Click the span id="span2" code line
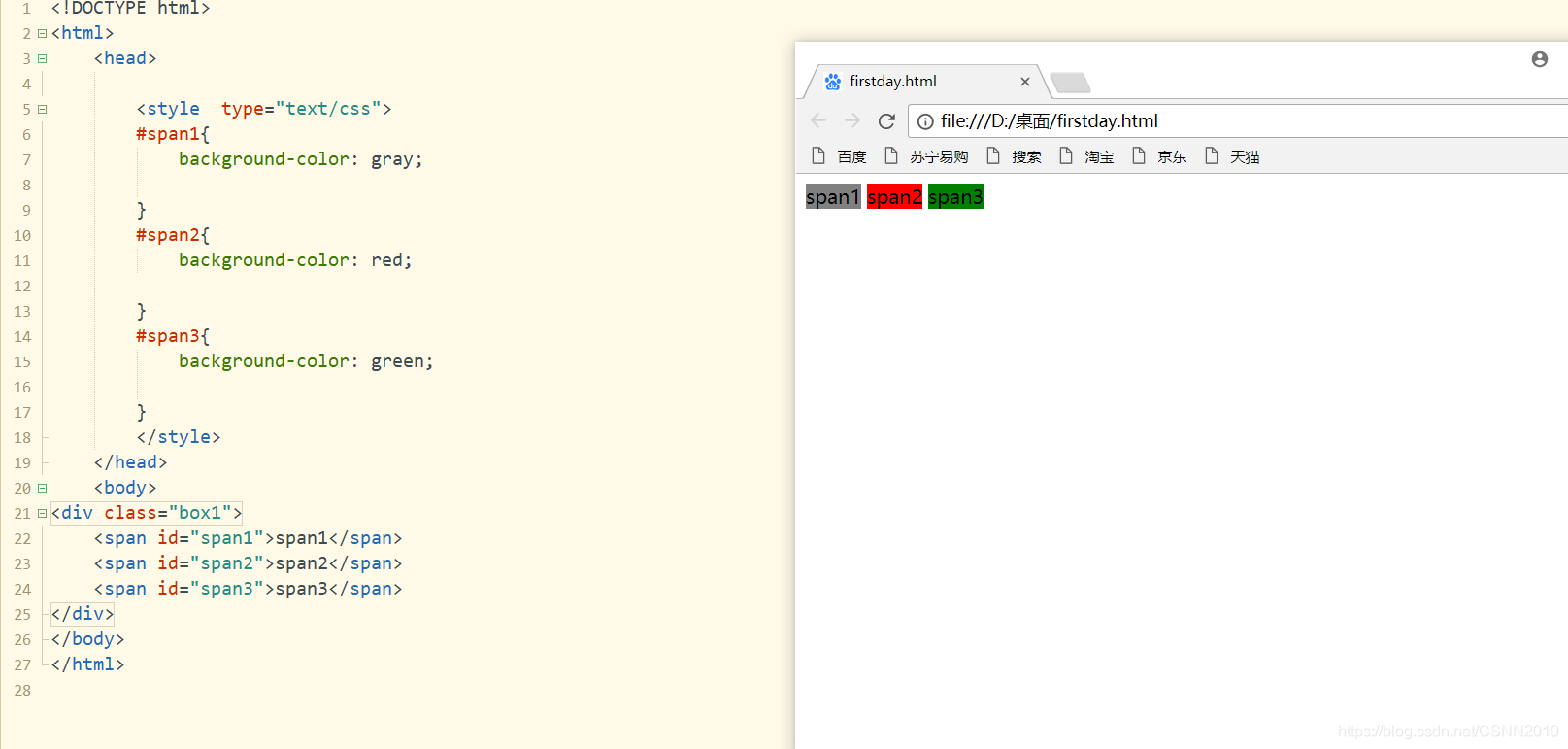This screenshot has width=1568, height=749. (x=248, y=563)
